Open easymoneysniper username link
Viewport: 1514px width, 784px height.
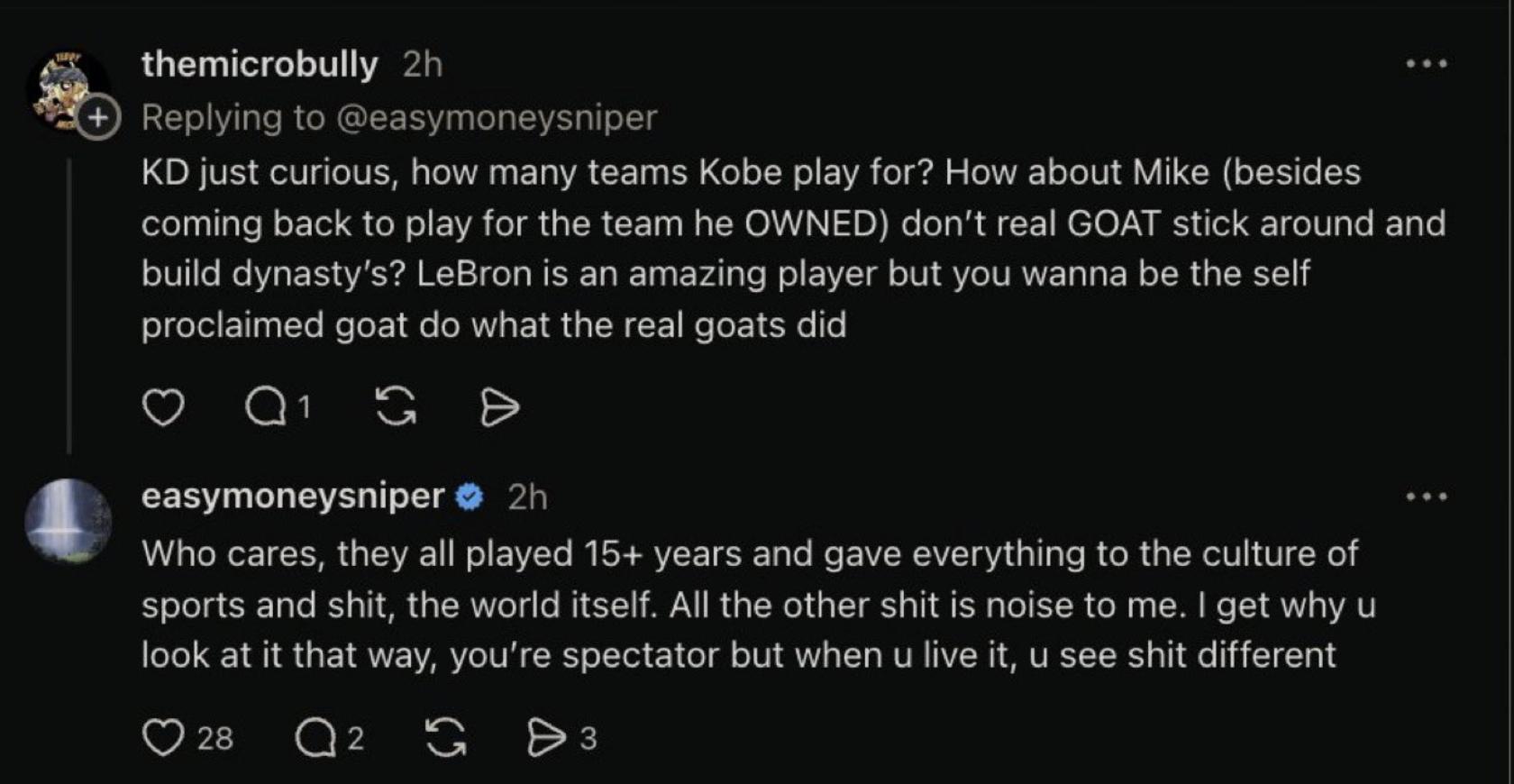pyautogui.click(x=293, y=496)
